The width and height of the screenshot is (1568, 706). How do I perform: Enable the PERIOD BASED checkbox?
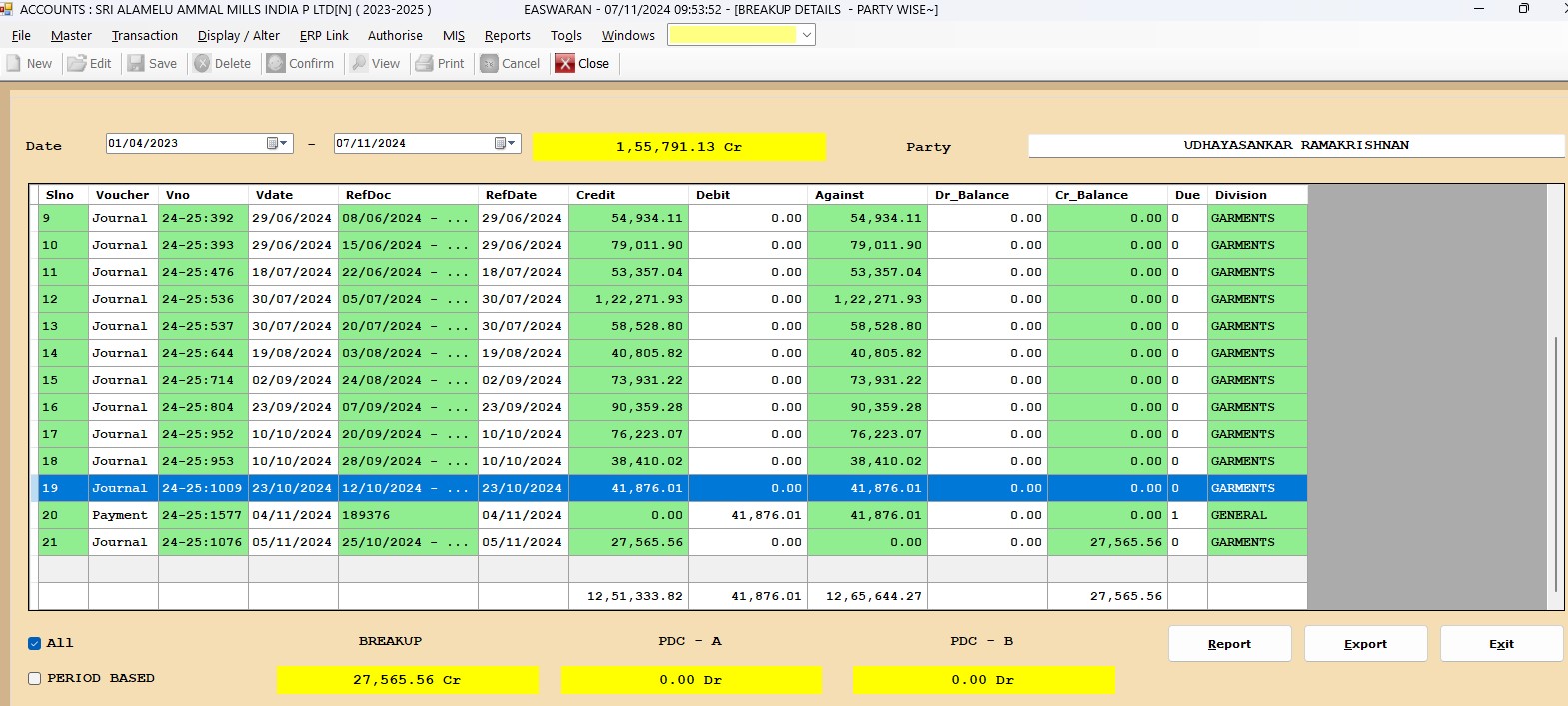(x=35, y=678)
